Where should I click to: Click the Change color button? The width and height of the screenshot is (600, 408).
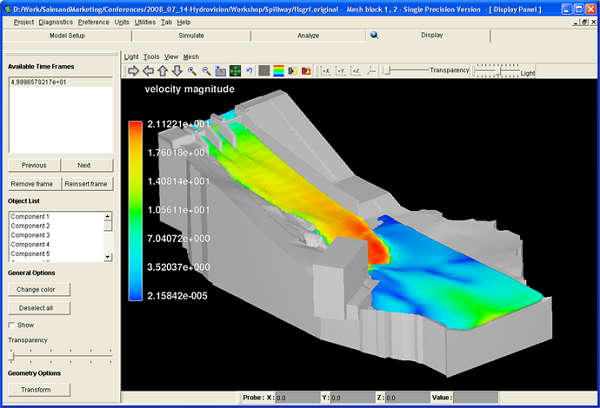(39, 289)
